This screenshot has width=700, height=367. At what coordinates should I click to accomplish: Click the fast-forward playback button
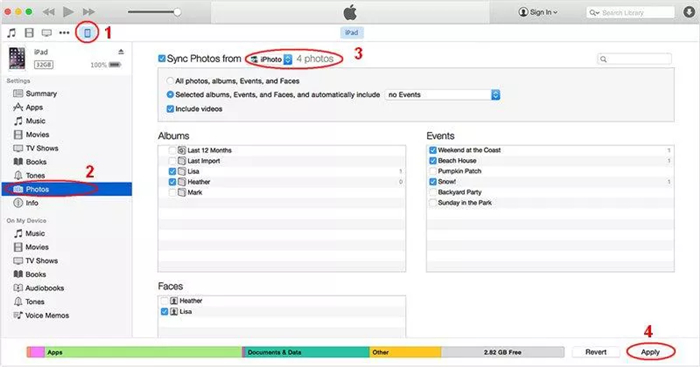pyautogui.click(x=89, y=12)
